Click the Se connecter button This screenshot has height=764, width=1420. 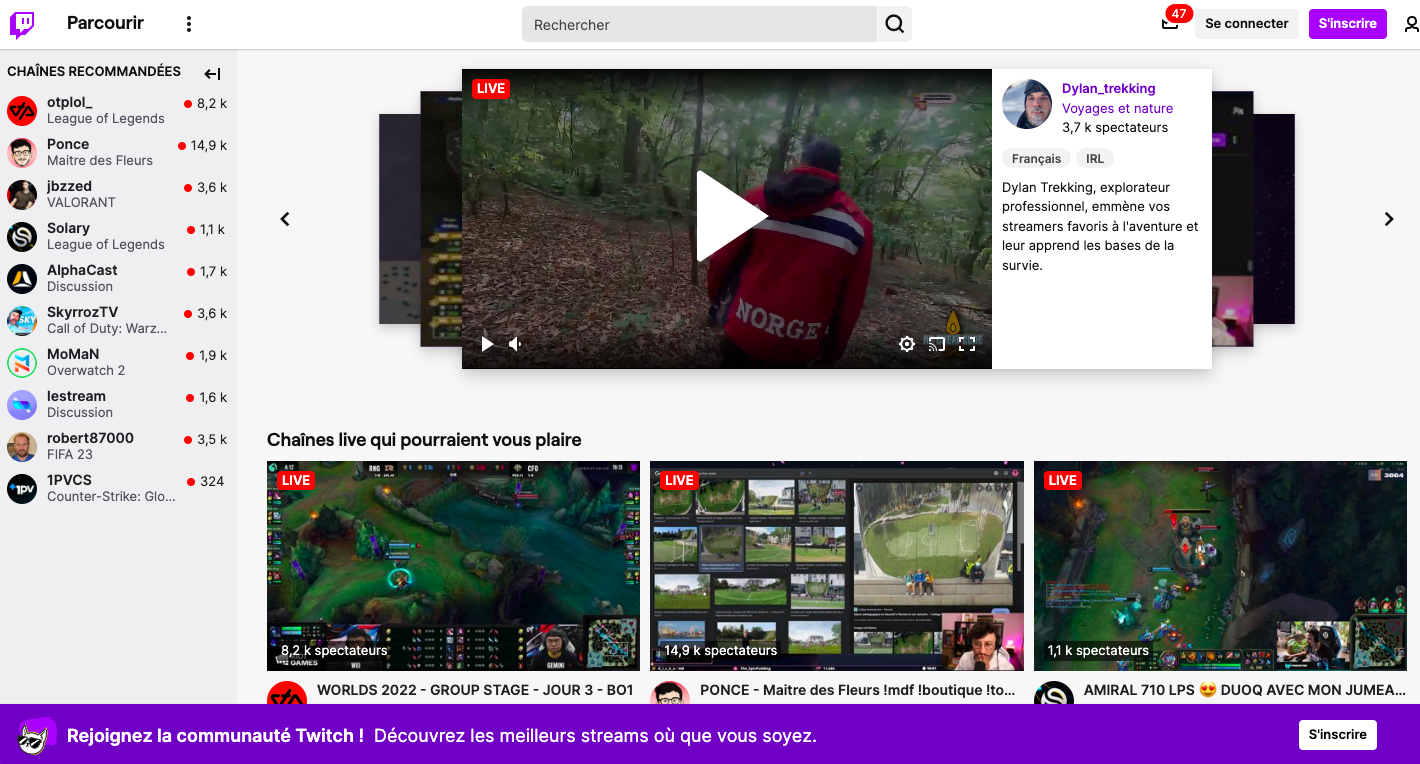coord(1247,23)
